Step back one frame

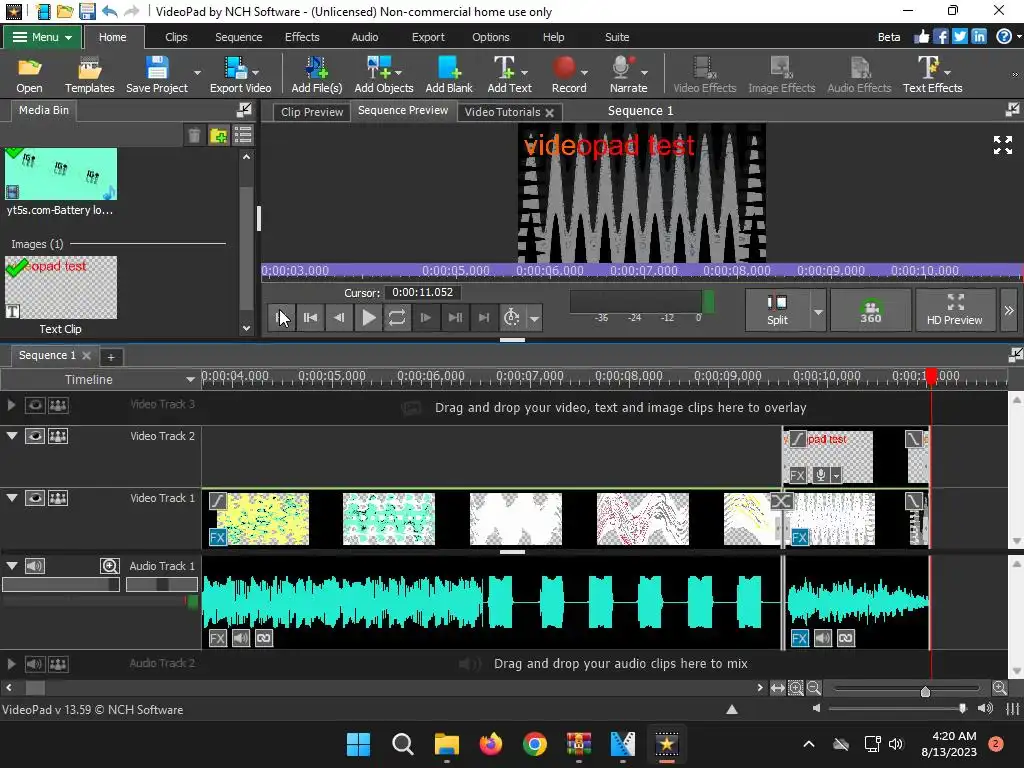[339, 318]
